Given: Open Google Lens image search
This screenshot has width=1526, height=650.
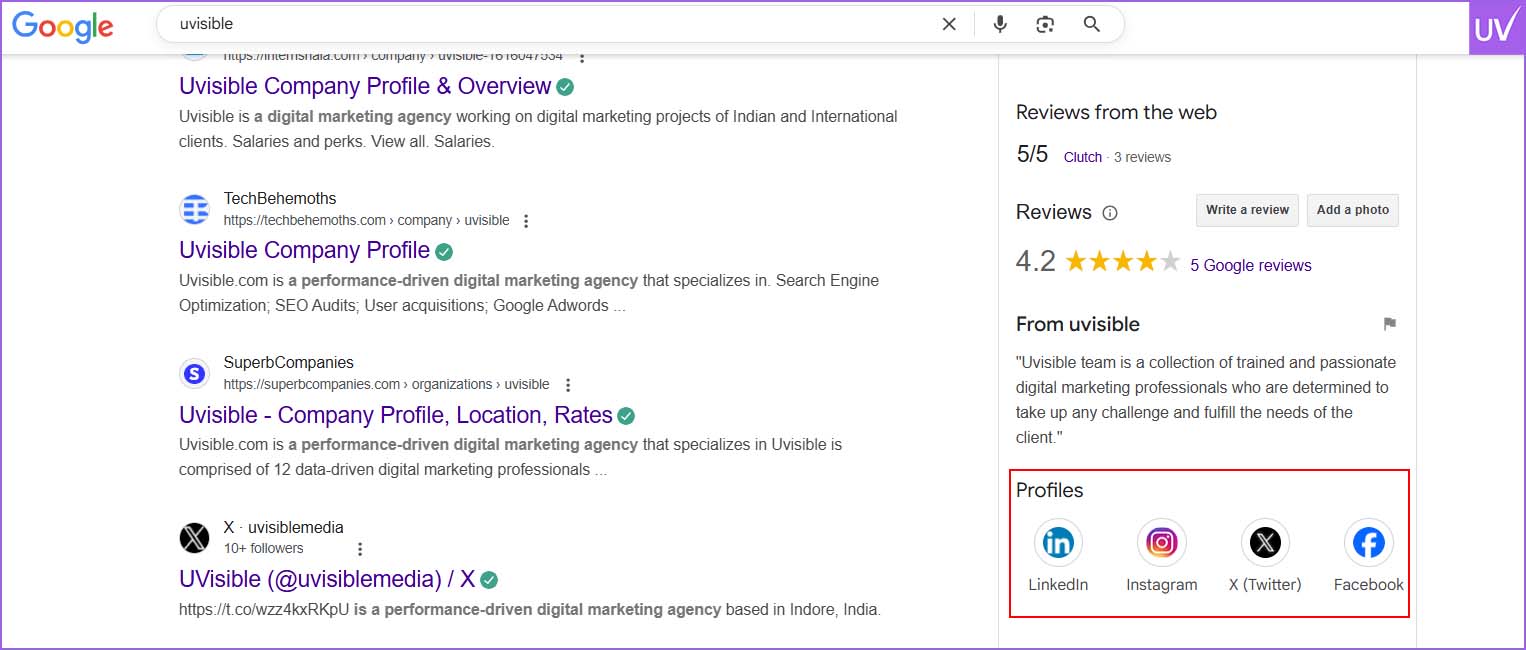Looking at the screenshot, I should [1045, 24].
